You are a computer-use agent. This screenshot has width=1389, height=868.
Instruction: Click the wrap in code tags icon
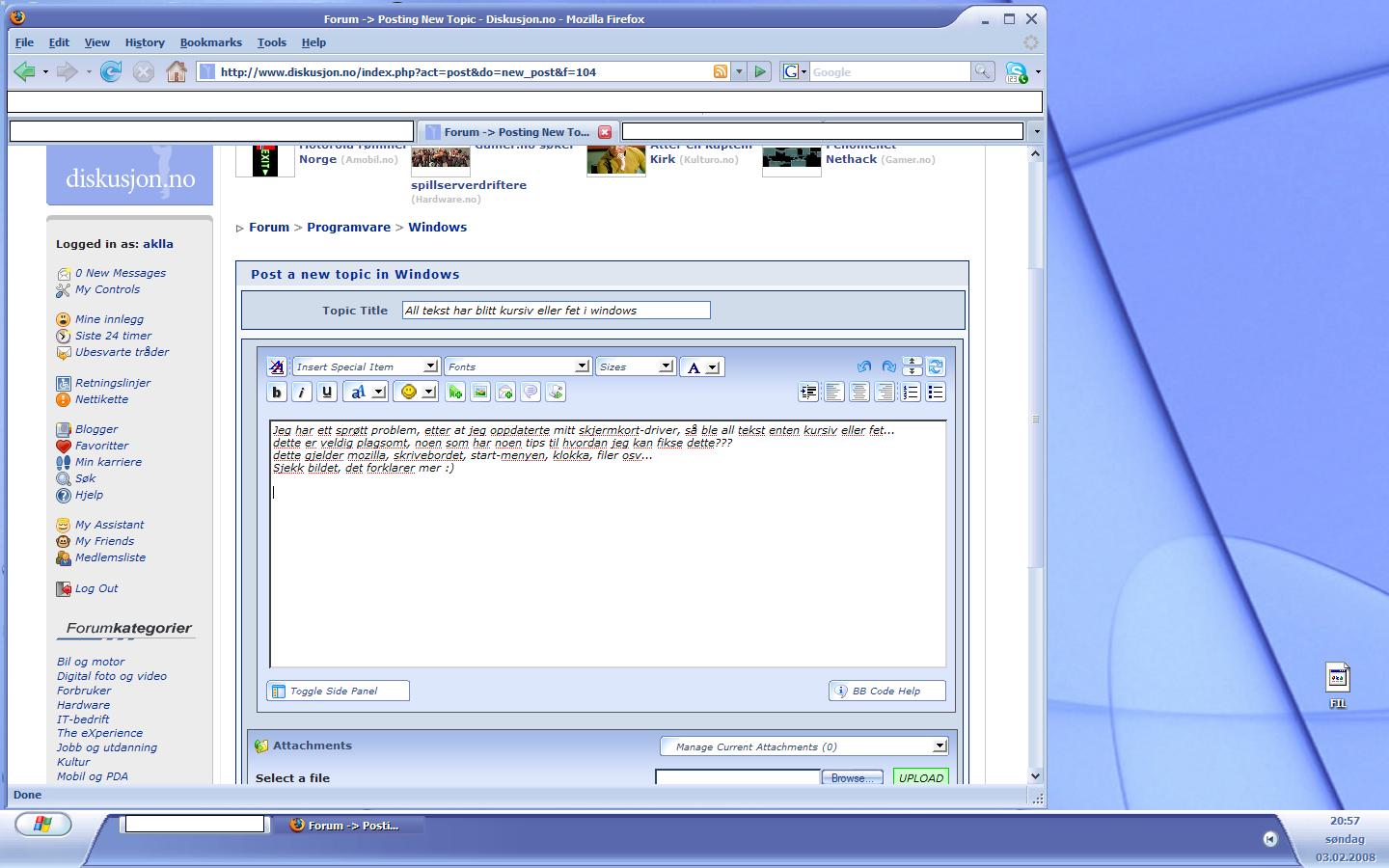pyautogui.click(x=556, y=392)
